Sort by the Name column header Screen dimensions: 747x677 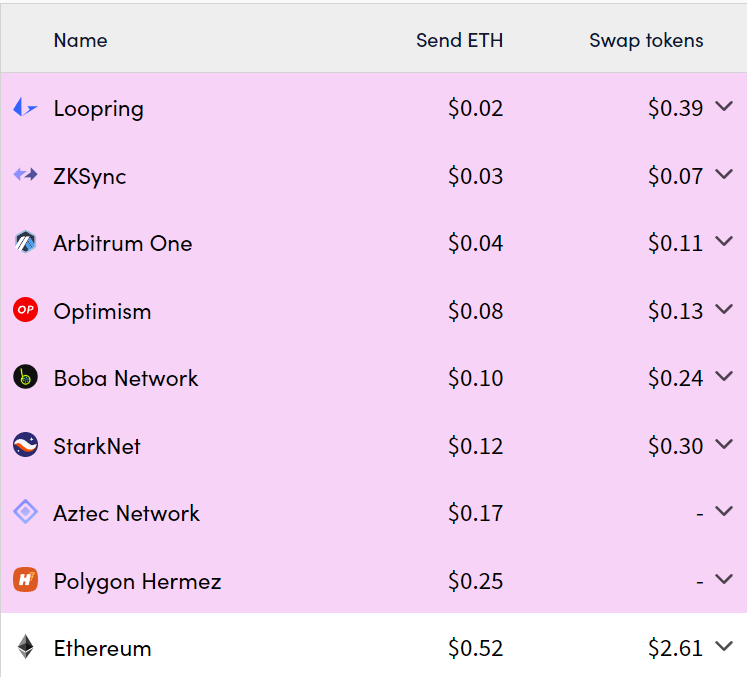[81, 40]
